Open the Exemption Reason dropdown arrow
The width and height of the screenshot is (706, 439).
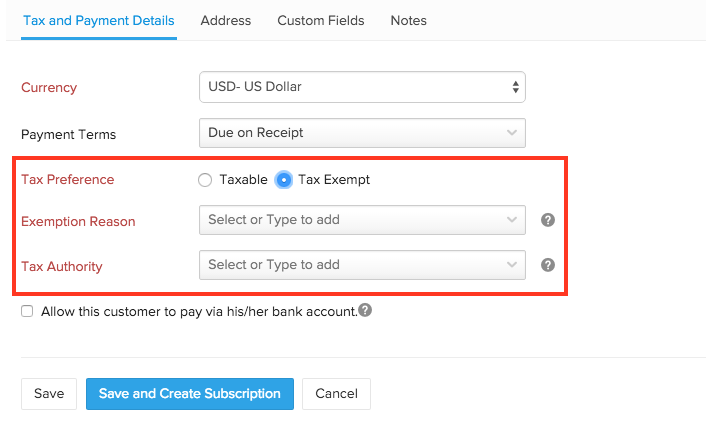click(x=512, y=220)
